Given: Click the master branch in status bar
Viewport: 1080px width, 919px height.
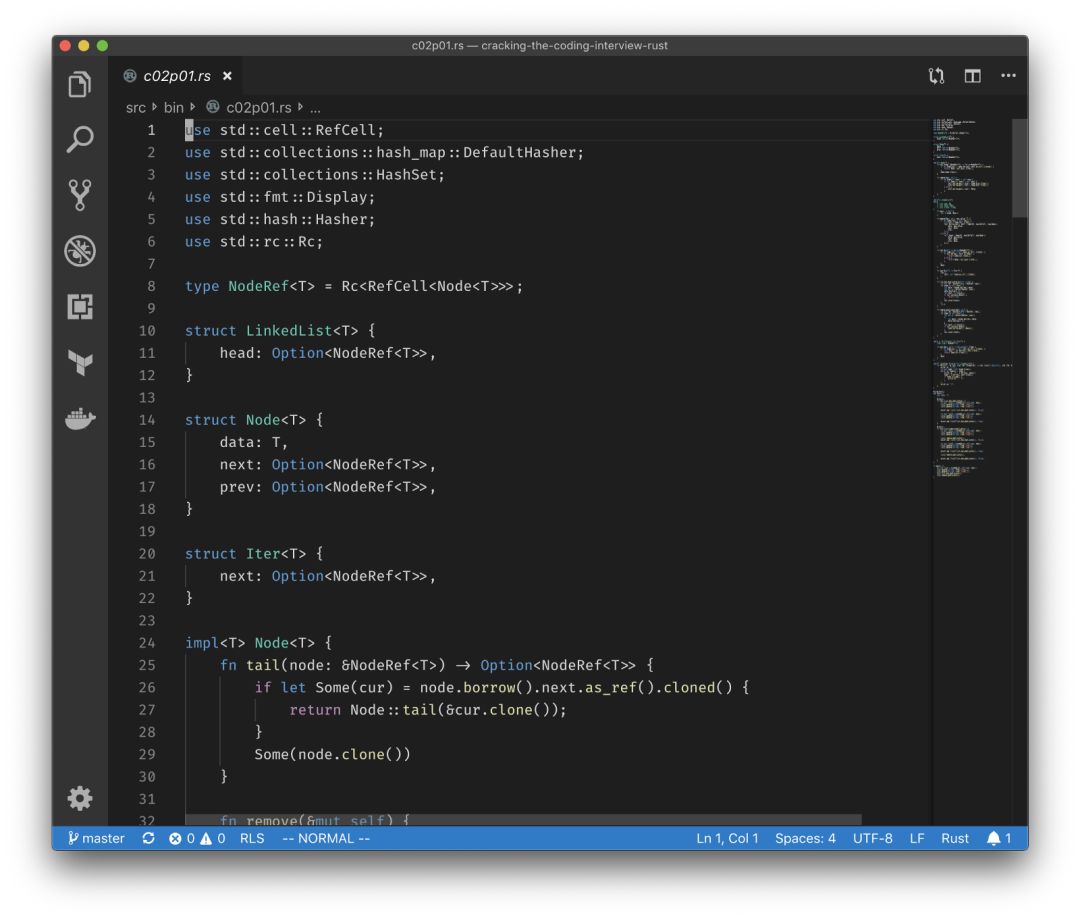Looking at the screenshot, I should (96, 838).
